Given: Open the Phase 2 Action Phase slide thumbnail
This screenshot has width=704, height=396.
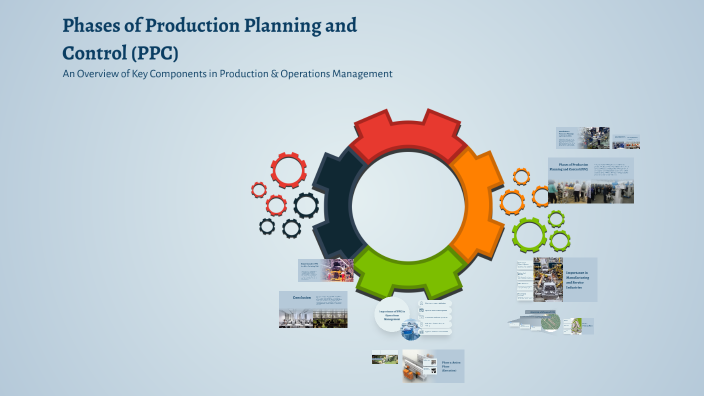Looking at the screenshot, I should coord(433,366).
